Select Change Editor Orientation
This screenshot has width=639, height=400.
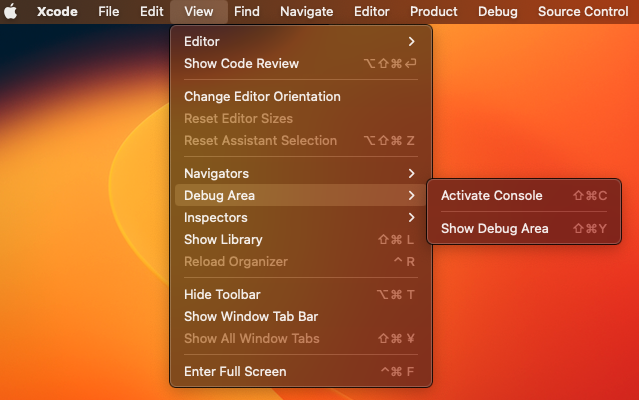[x=301, y=97]
